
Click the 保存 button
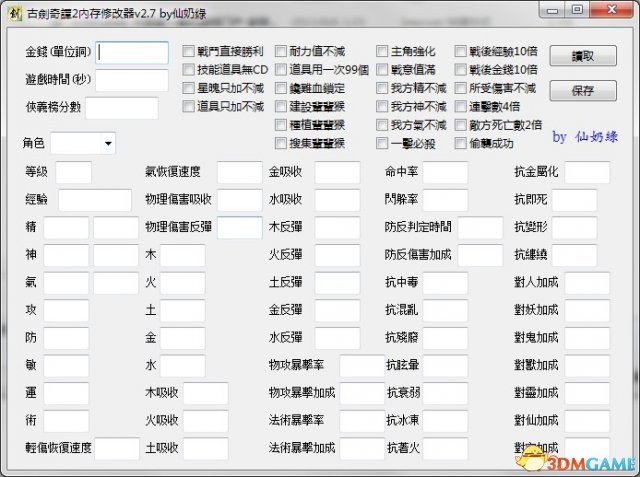click(x=583, y=91)
